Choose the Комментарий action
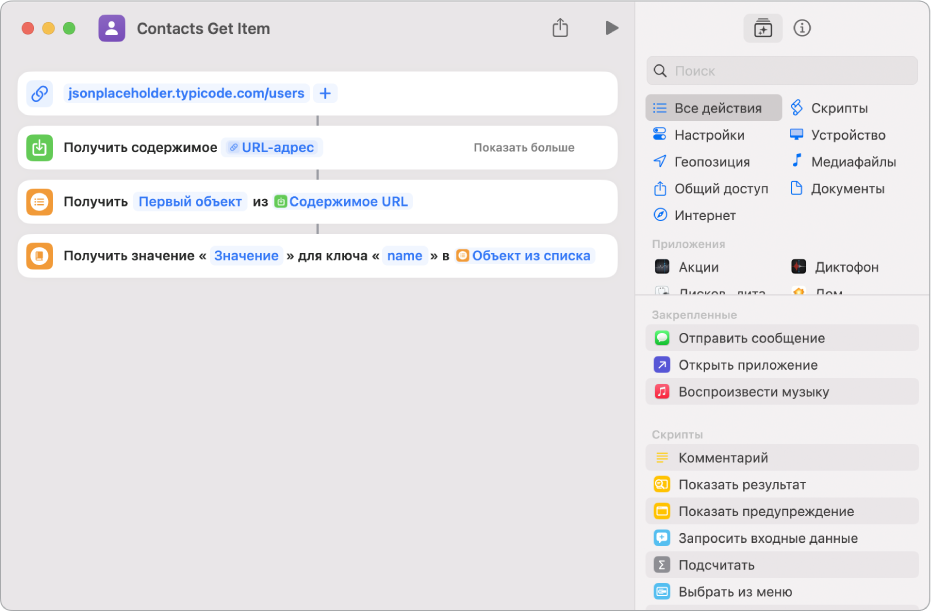Screen dimensions: 931x612 coord(782,458)
